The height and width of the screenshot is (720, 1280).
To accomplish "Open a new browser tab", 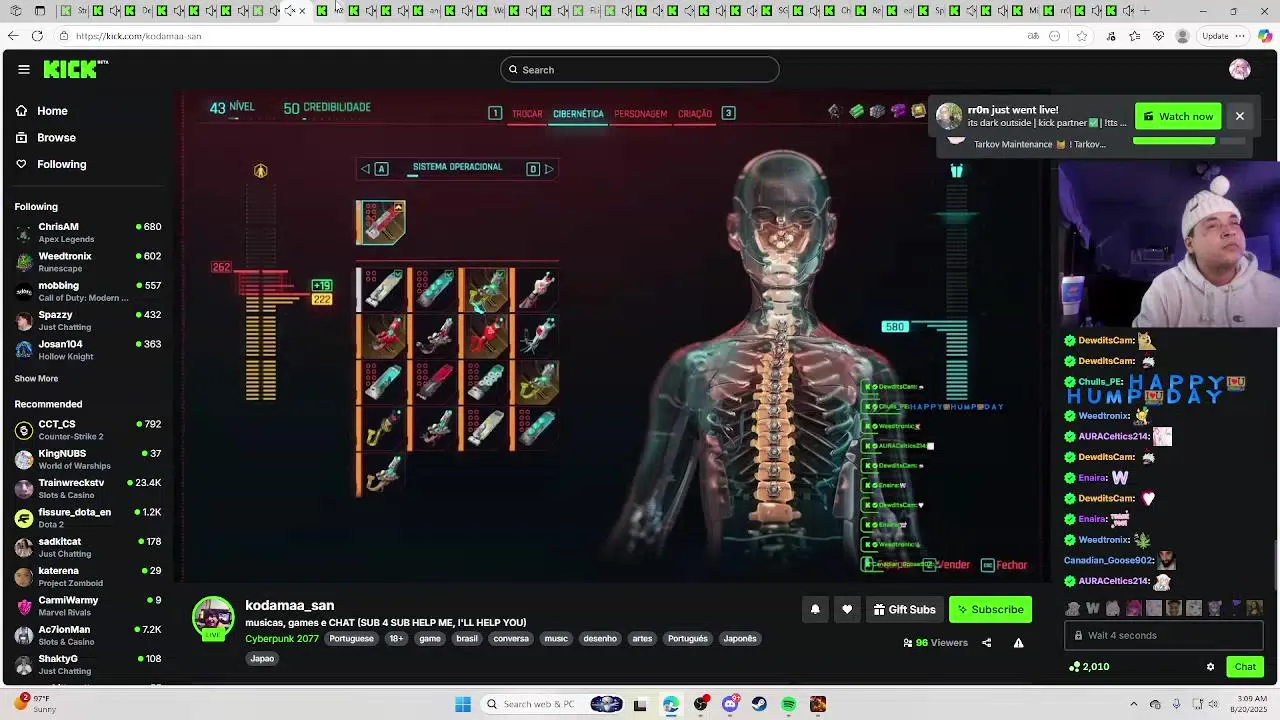I will [1146, 11].
